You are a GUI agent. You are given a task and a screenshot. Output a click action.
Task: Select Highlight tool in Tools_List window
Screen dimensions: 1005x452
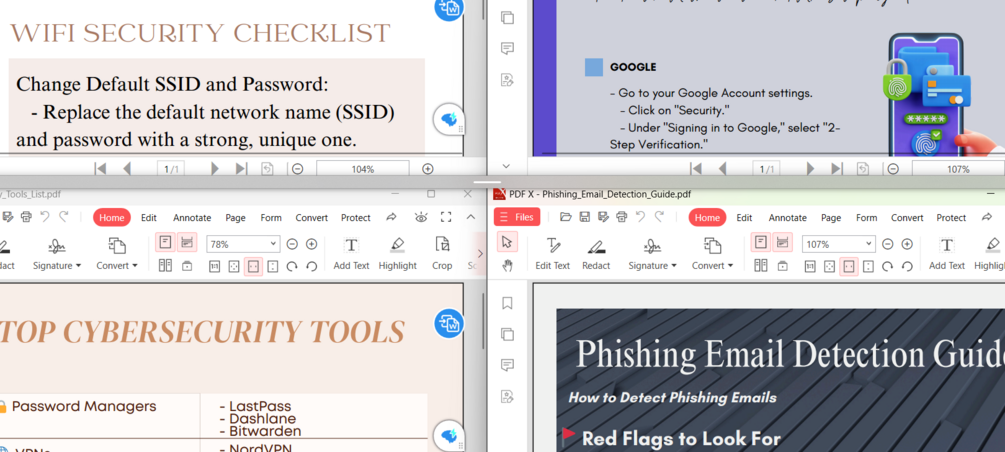tap(397, 253)
